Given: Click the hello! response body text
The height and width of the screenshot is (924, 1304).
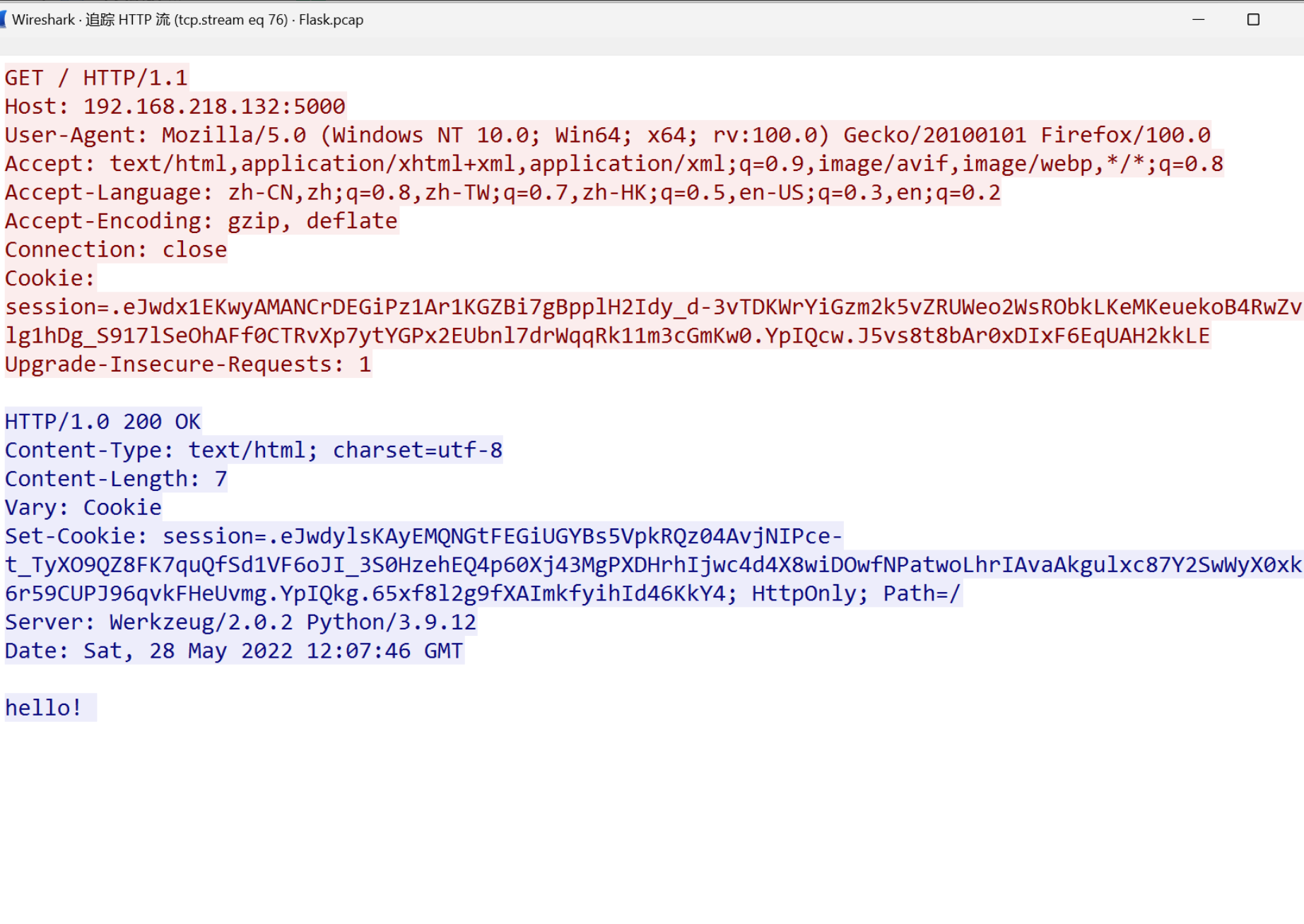Looking at the screenshot, I should click(x=44, y=708).
